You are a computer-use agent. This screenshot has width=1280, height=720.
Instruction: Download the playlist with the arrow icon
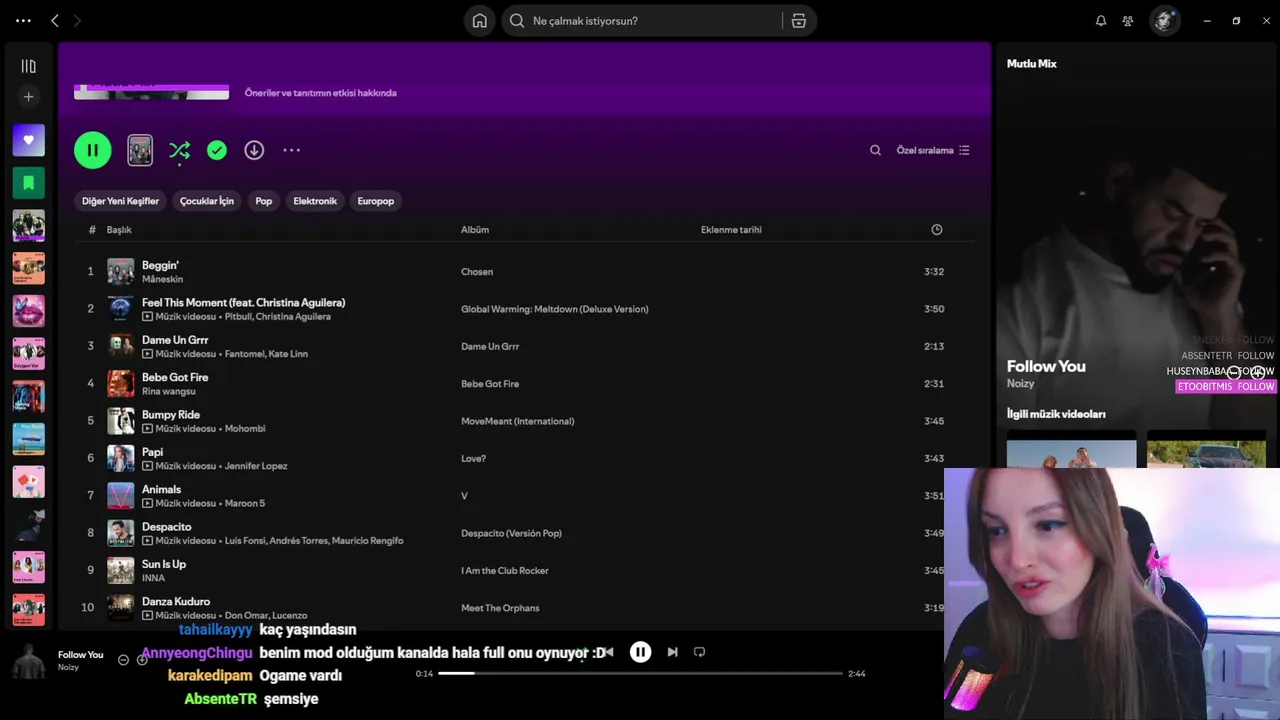click(x=254, y=150)
